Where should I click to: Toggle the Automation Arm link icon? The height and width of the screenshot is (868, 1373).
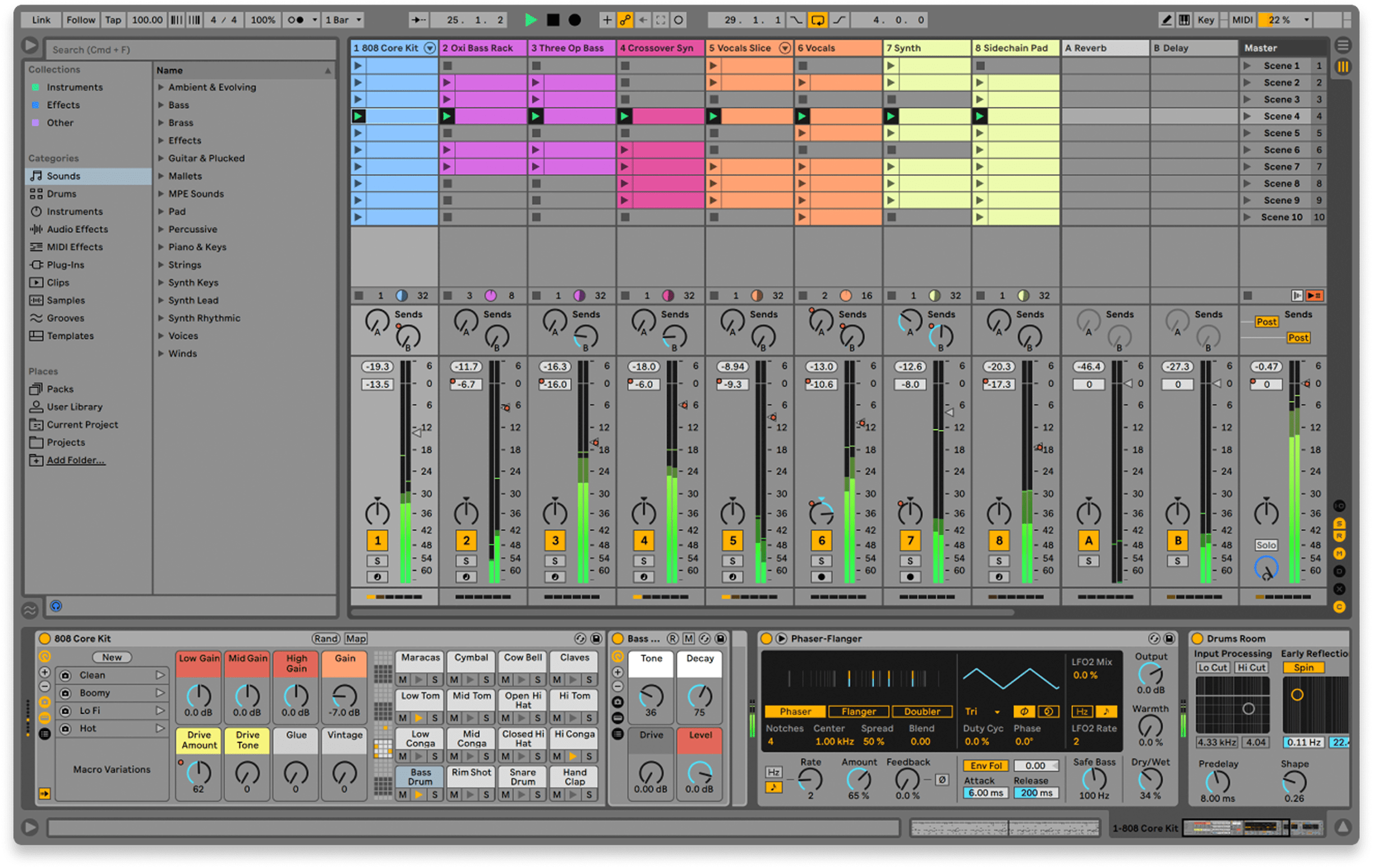pos(625,20)
